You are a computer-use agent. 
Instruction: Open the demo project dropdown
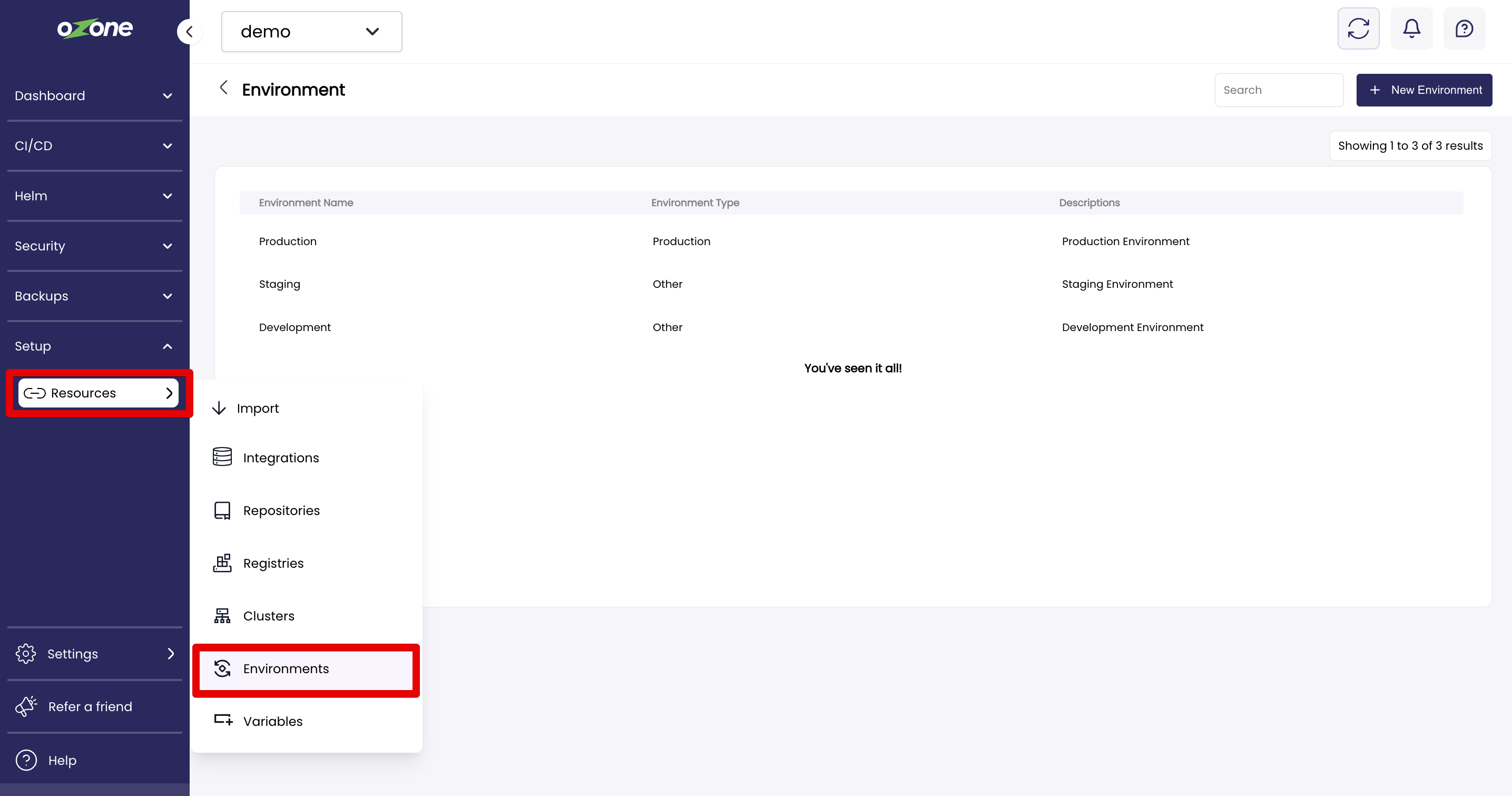pyautogui.click(x=311, y=32)
